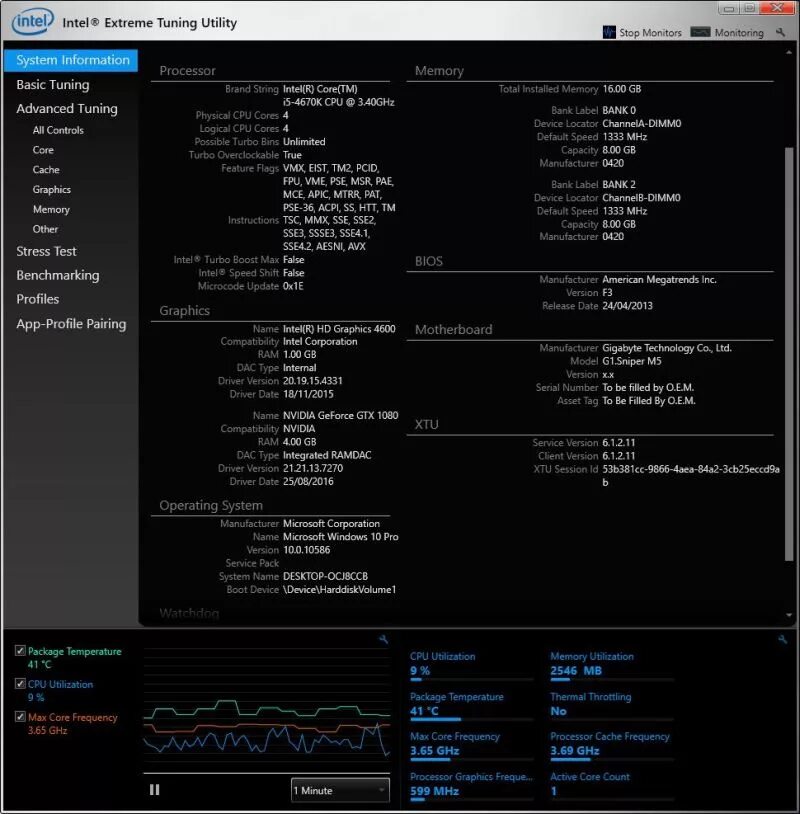
Task: Click Thermal Throttling No tile
Action: 612,706
